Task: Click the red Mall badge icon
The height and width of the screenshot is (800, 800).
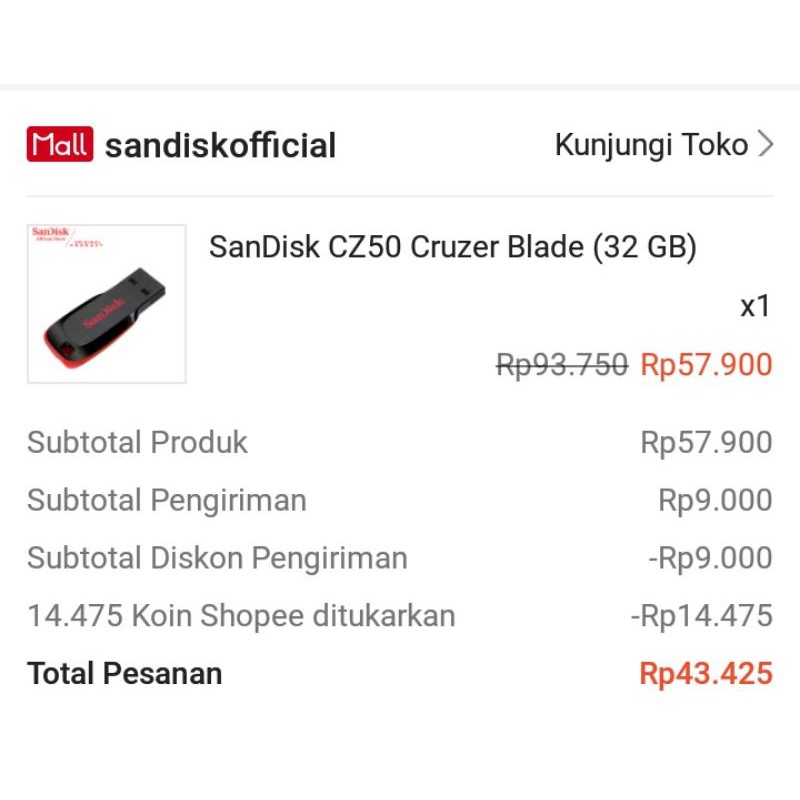Action: (x=59, y=145)
